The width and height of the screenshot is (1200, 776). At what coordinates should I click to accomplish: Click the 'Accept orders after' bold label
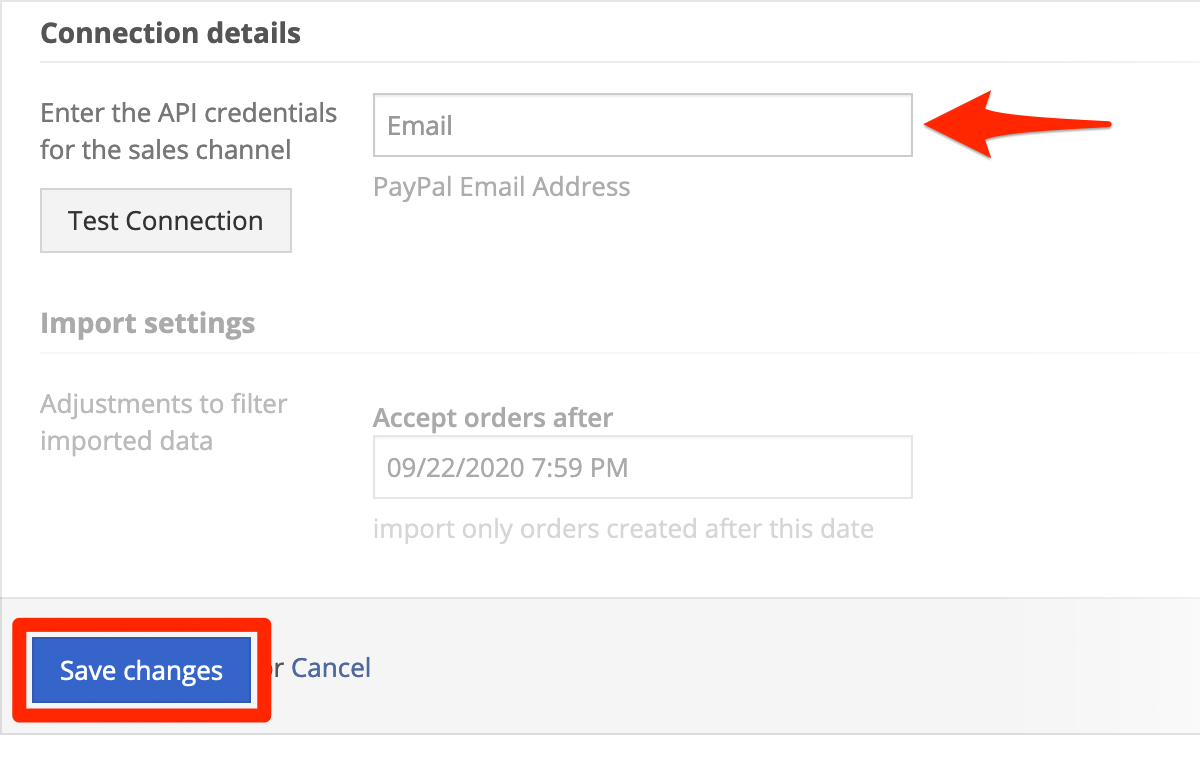(493, 417)
